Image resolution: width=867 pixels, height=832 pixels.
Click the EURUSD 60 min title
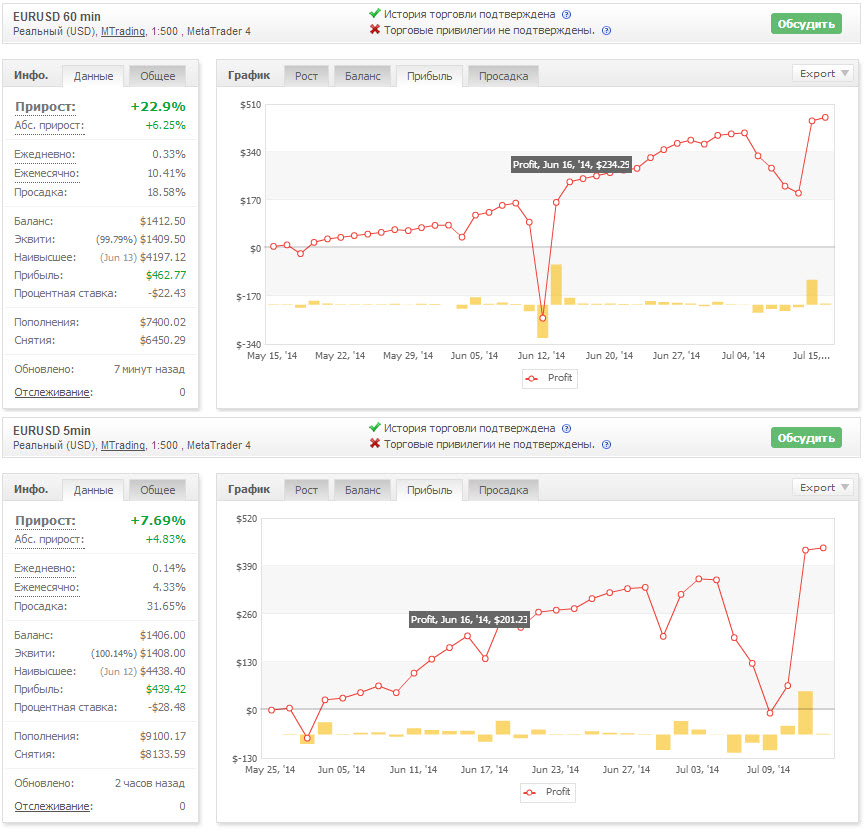(57, 17)
